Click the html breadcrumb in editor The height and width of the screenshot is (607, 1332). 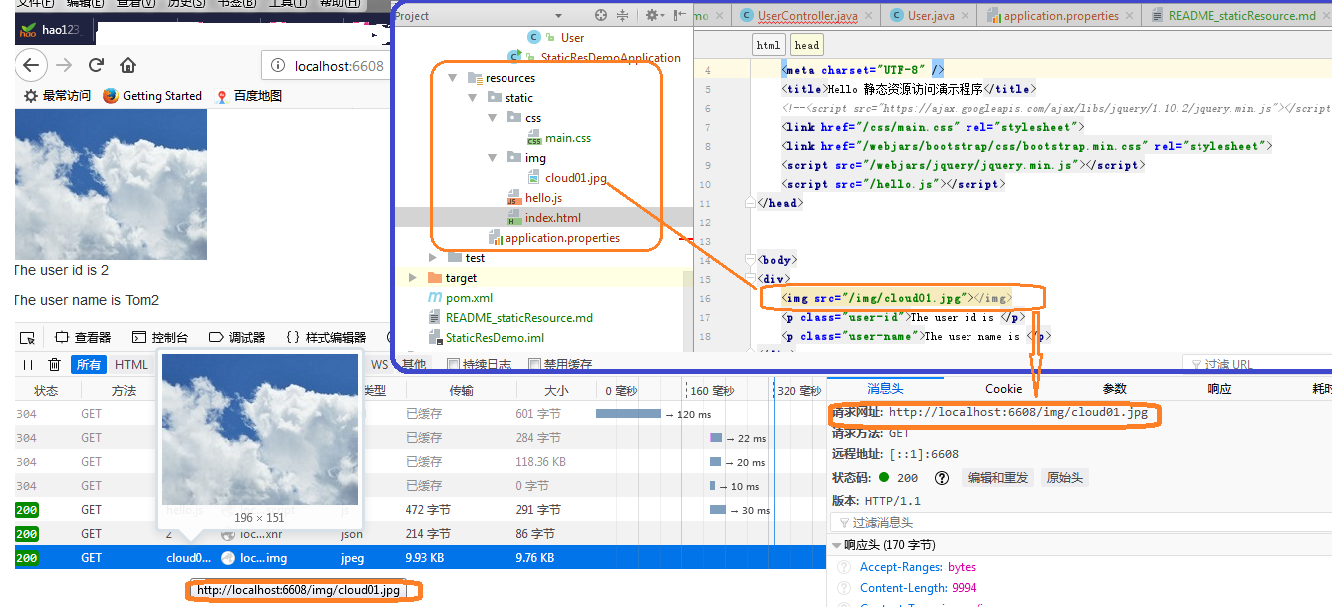(768, 45)
